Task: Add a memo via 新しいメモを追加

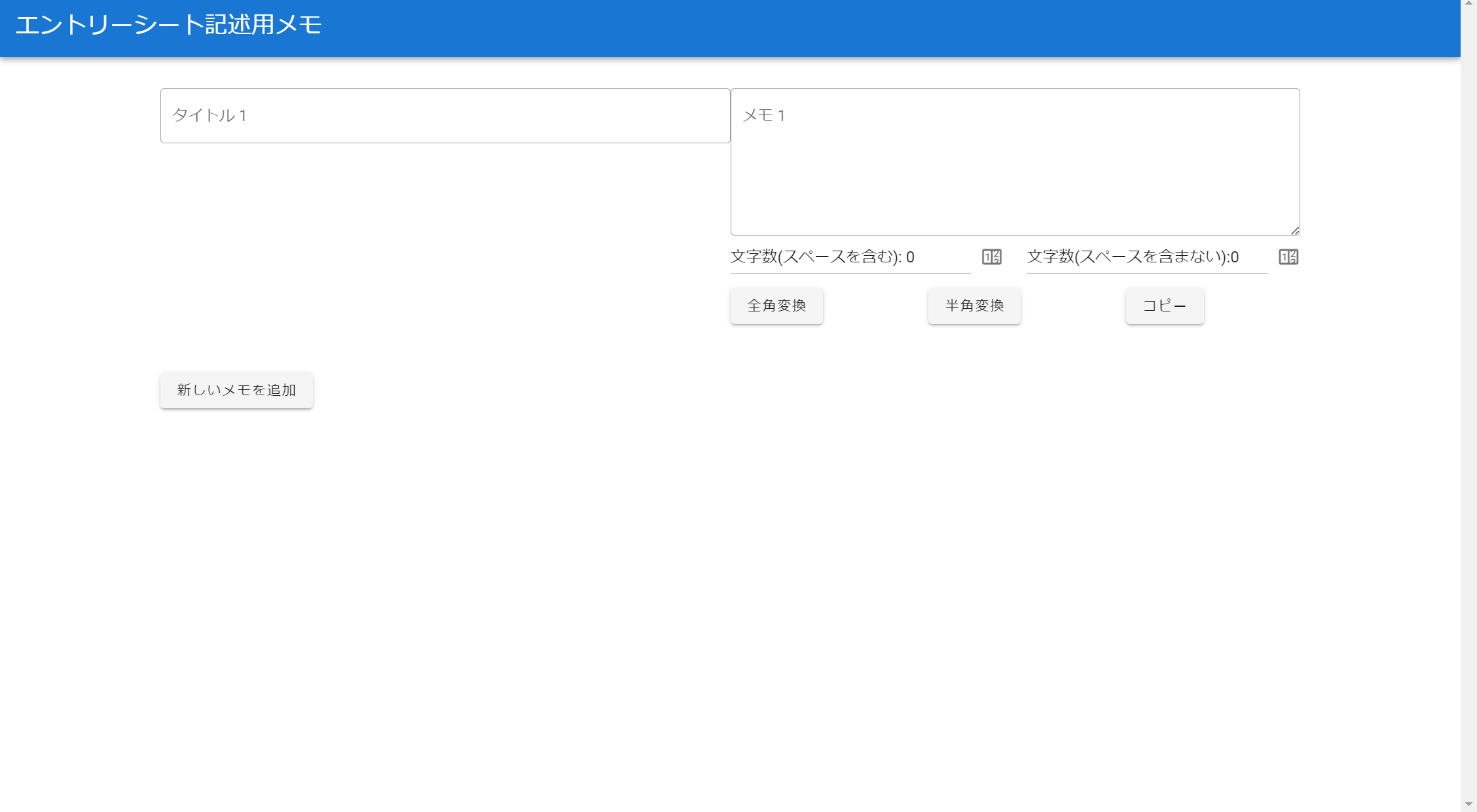Action: 236,390
